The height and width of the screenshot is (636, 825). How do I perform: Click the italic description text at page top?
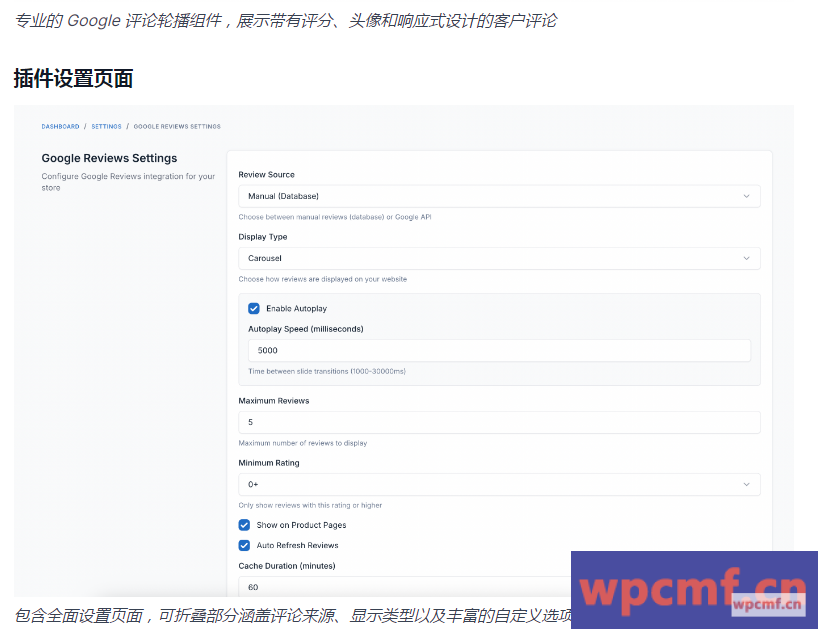pyautogui.click(x=285, y=20)
